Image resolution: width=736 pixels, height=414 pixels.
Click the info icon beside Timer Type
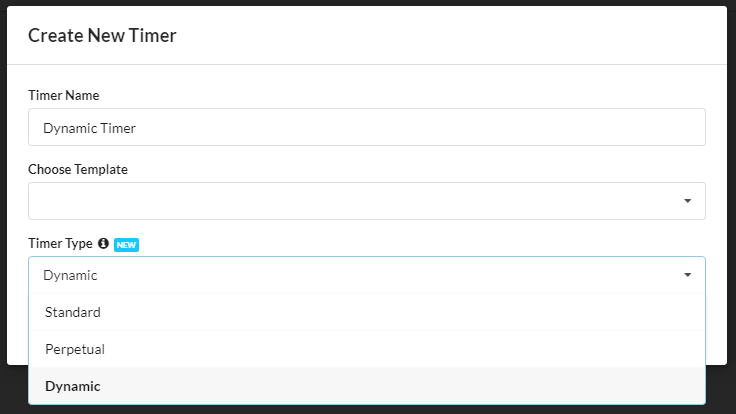click(x=103, y=243)
